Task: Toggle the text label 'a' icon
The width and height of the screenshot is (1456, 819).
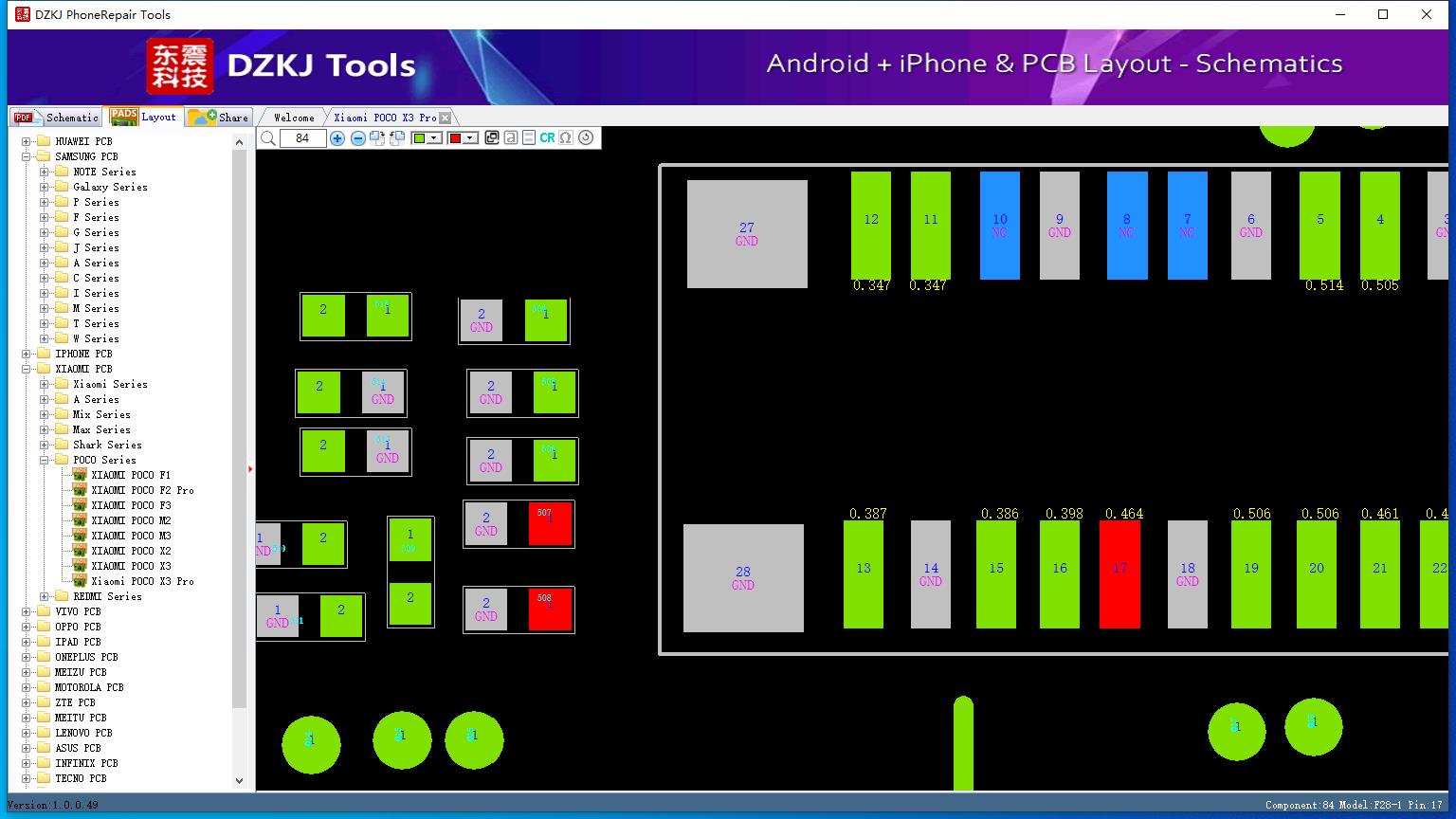Action: click(511, 138)
